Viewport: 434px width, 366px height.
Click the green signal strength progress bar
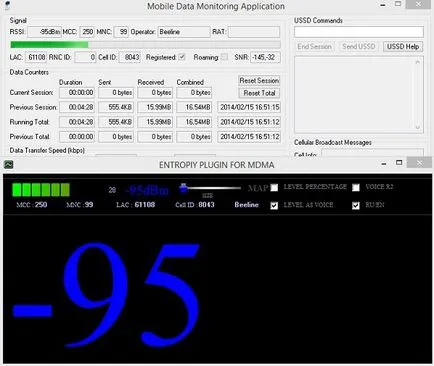tap(145, 45)
